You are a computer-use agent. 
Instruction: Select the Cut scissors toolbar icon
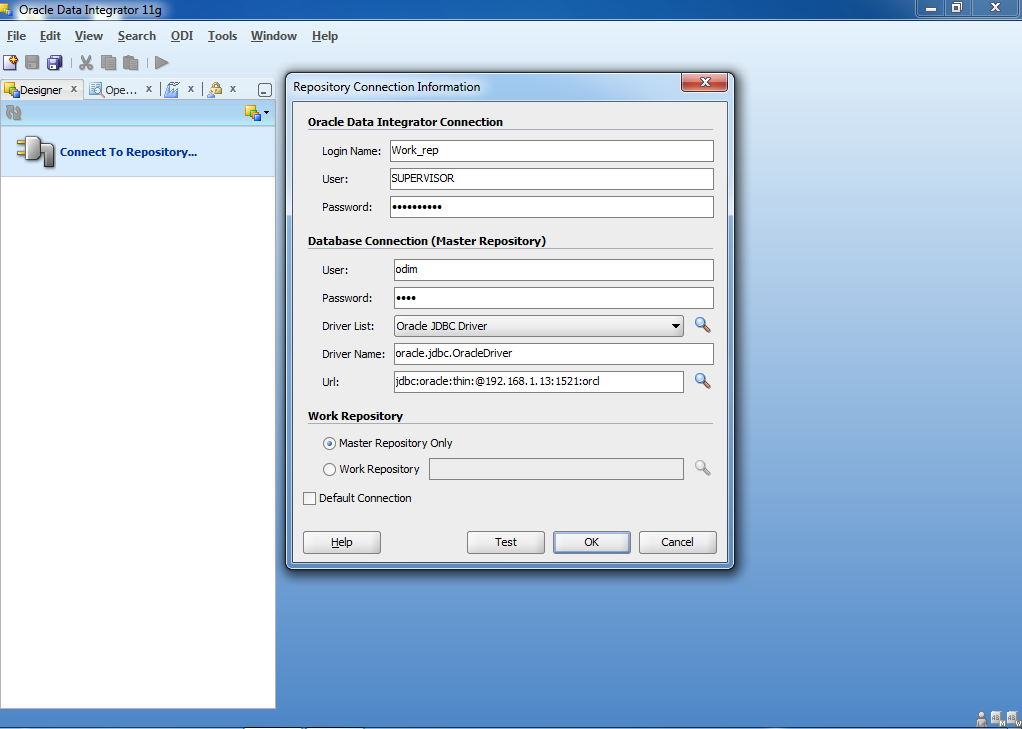pos(85,62)
